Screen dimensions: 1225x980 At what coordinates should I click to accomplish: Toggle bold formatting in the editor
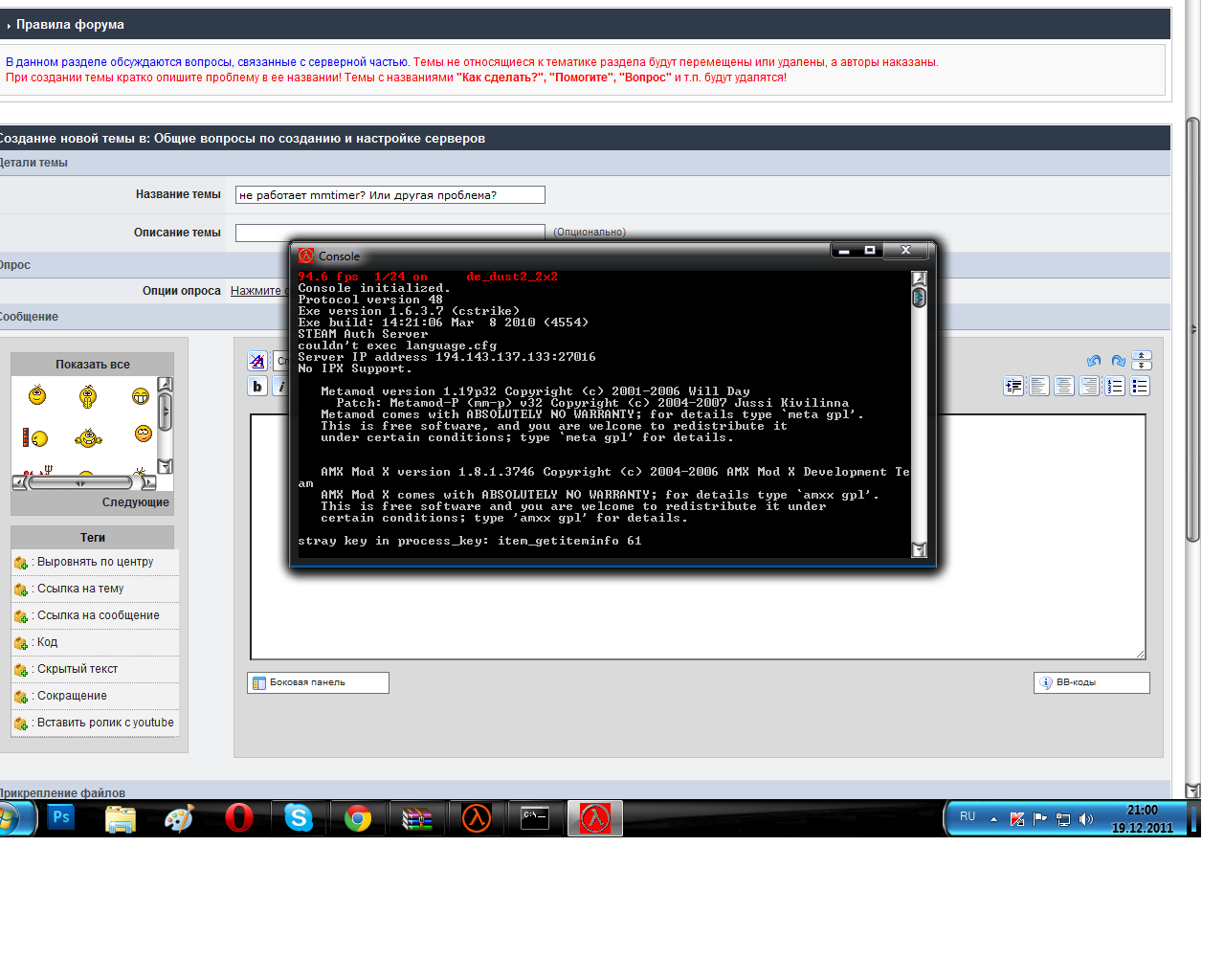(x=256, y=387)
